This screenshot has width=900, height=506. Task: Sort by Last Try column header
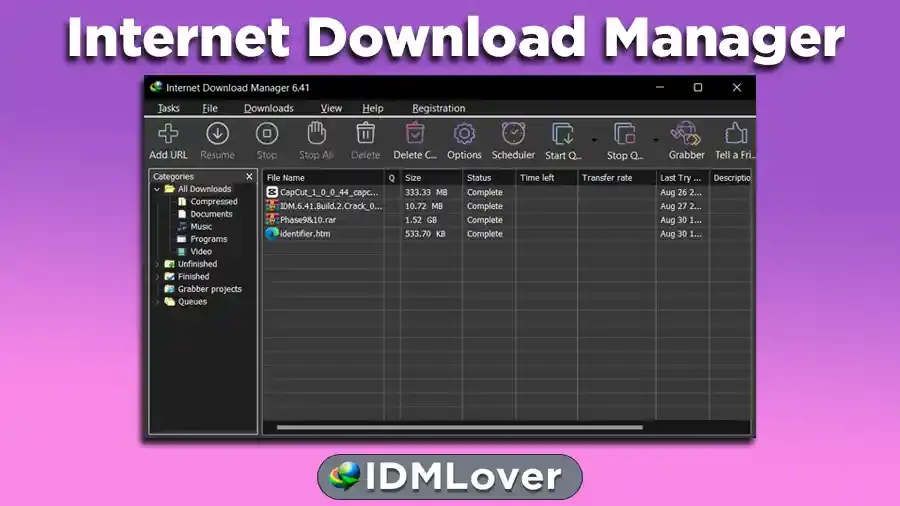coord(682,178)
